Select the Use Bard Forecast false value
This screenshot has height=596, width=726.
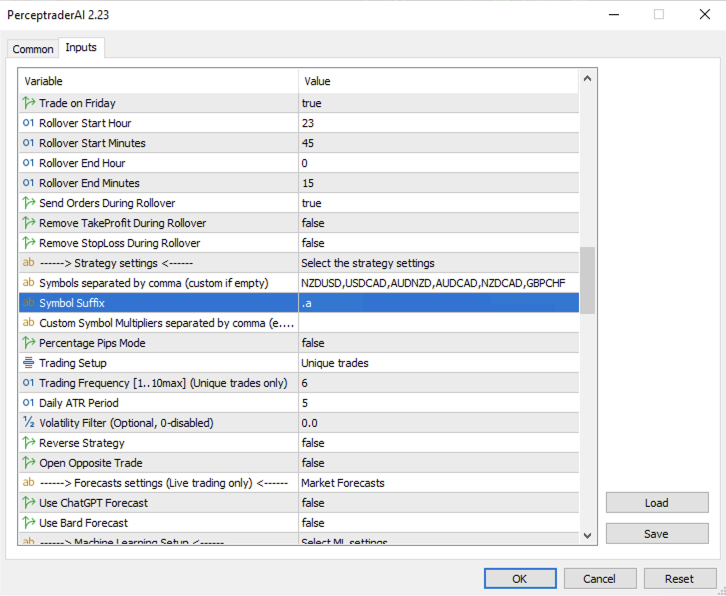pos(438,522)
